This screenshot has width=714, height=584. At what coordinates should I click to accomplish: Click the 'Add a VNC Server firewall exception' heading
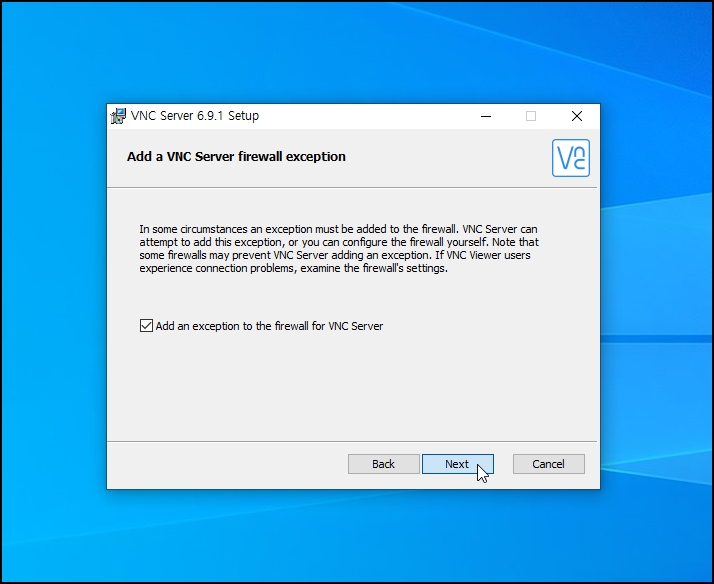[x=236, y=157]
